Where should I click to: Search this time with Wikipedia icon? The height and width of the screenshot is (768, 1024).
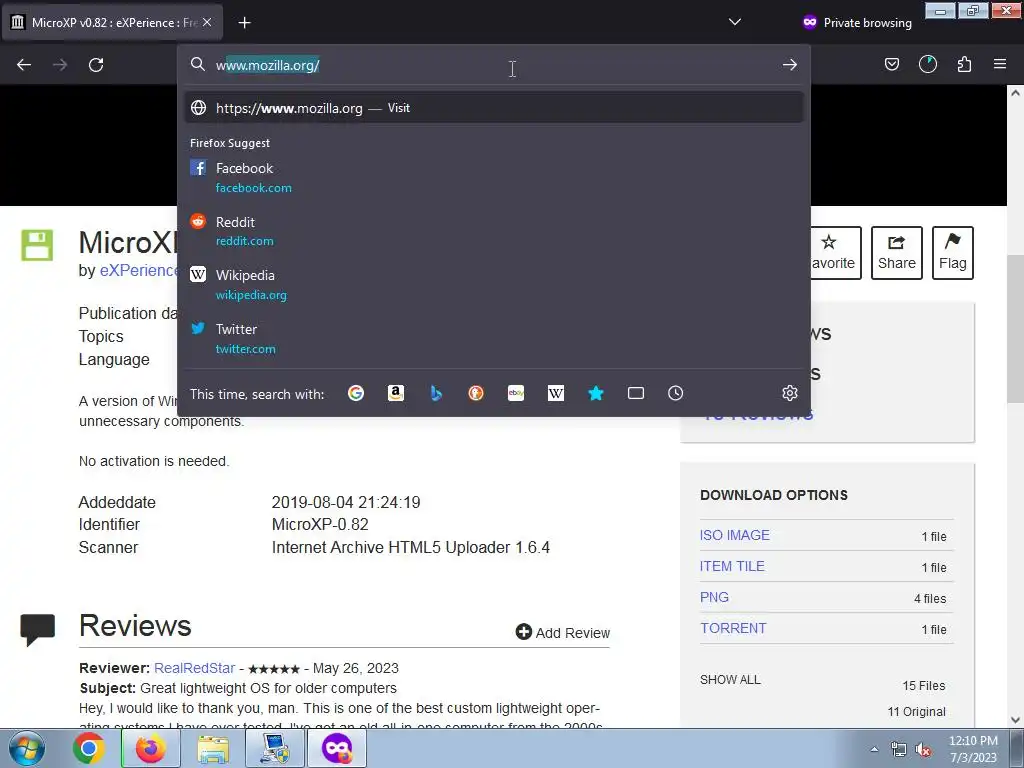click(x=556, y=393)
